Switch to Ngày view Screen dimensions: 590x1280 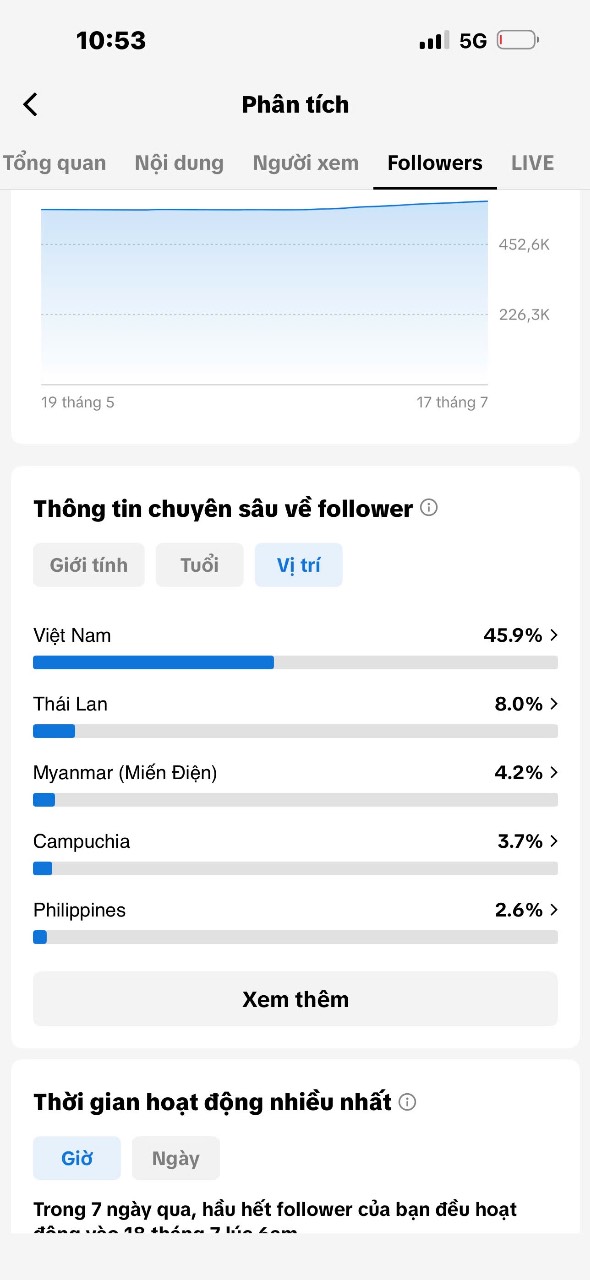(176, 1158)
